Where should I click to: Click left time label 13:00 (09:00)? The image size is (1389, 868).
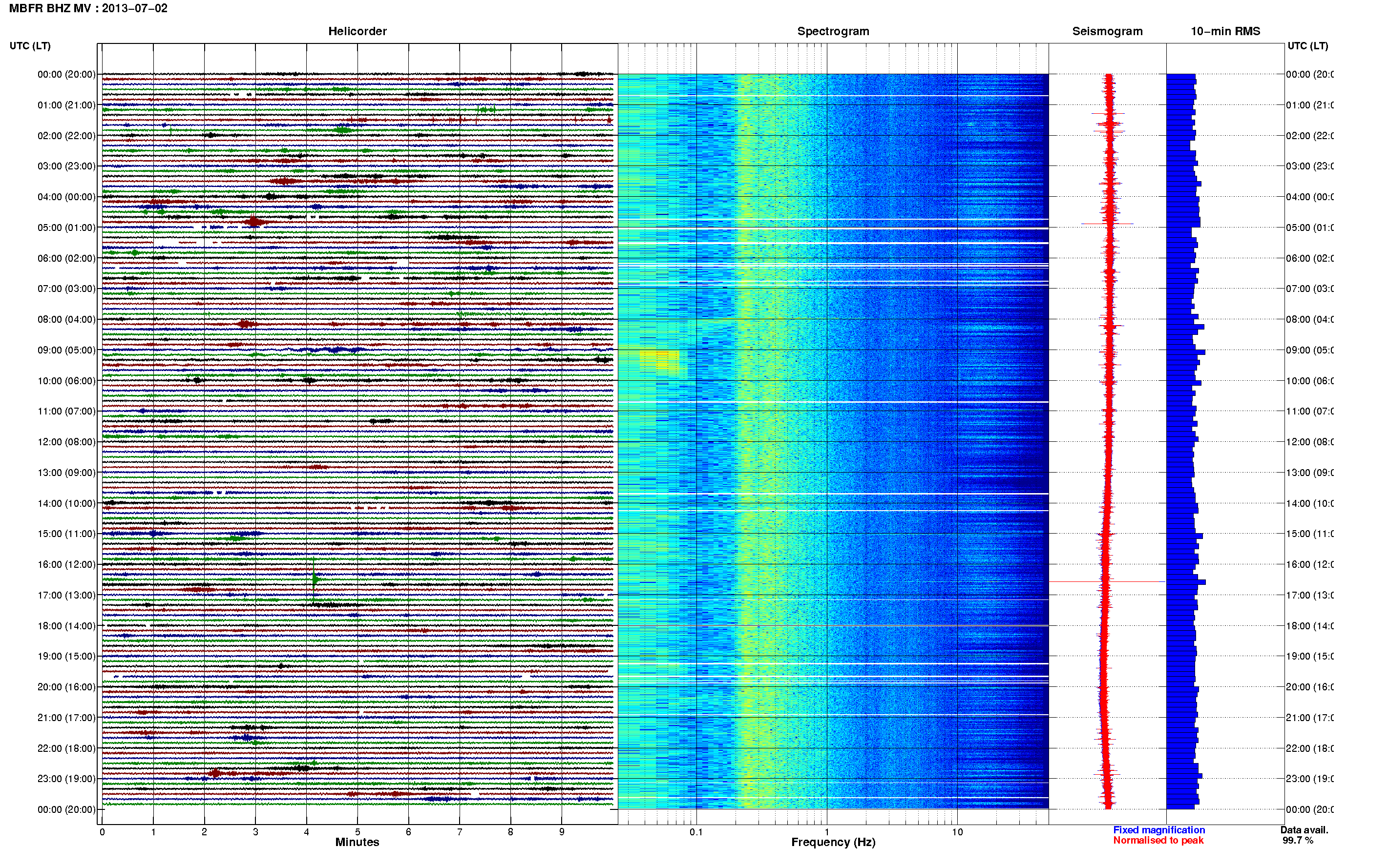point(66,473)
